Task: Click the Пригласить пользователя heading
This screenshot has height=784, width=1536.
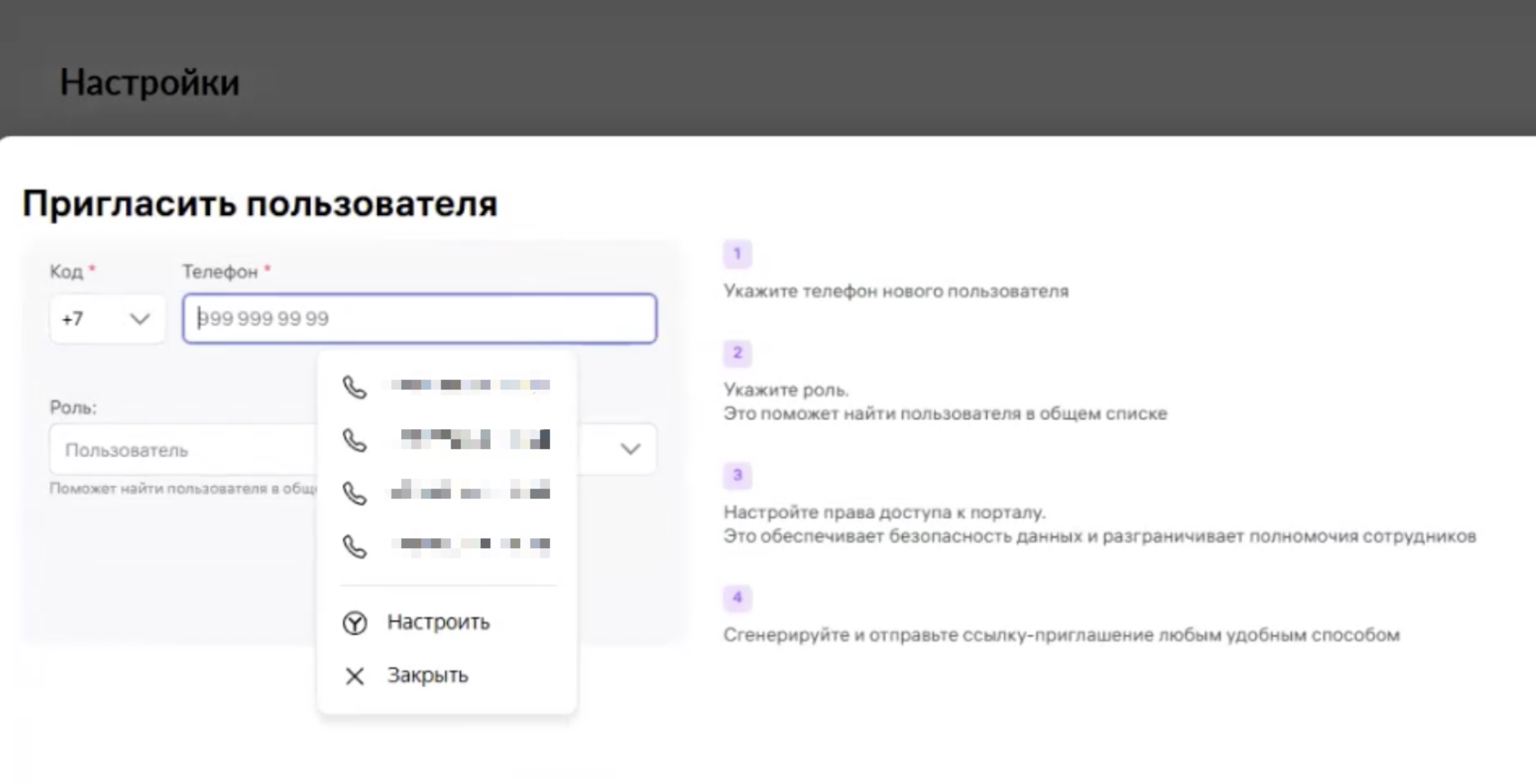Action: click(260, 203)
